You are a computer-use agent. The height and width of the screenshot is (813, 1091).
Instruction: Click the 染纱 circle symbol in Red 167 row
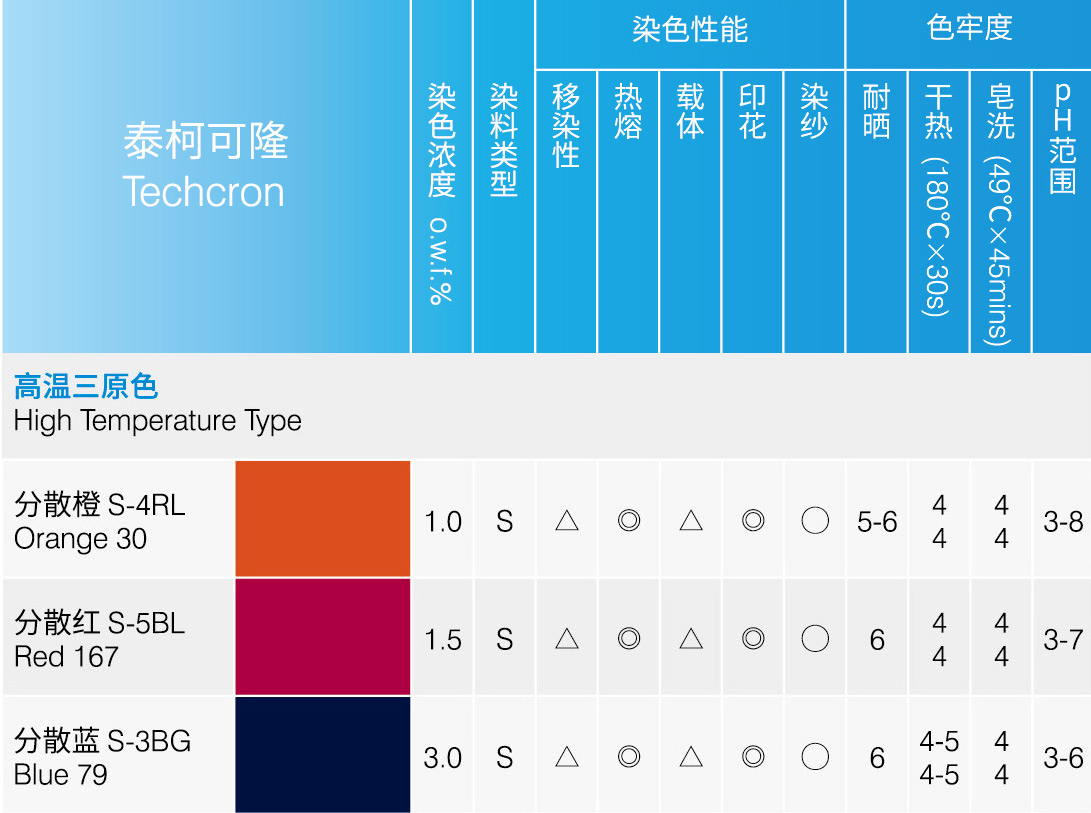[815, 639]
